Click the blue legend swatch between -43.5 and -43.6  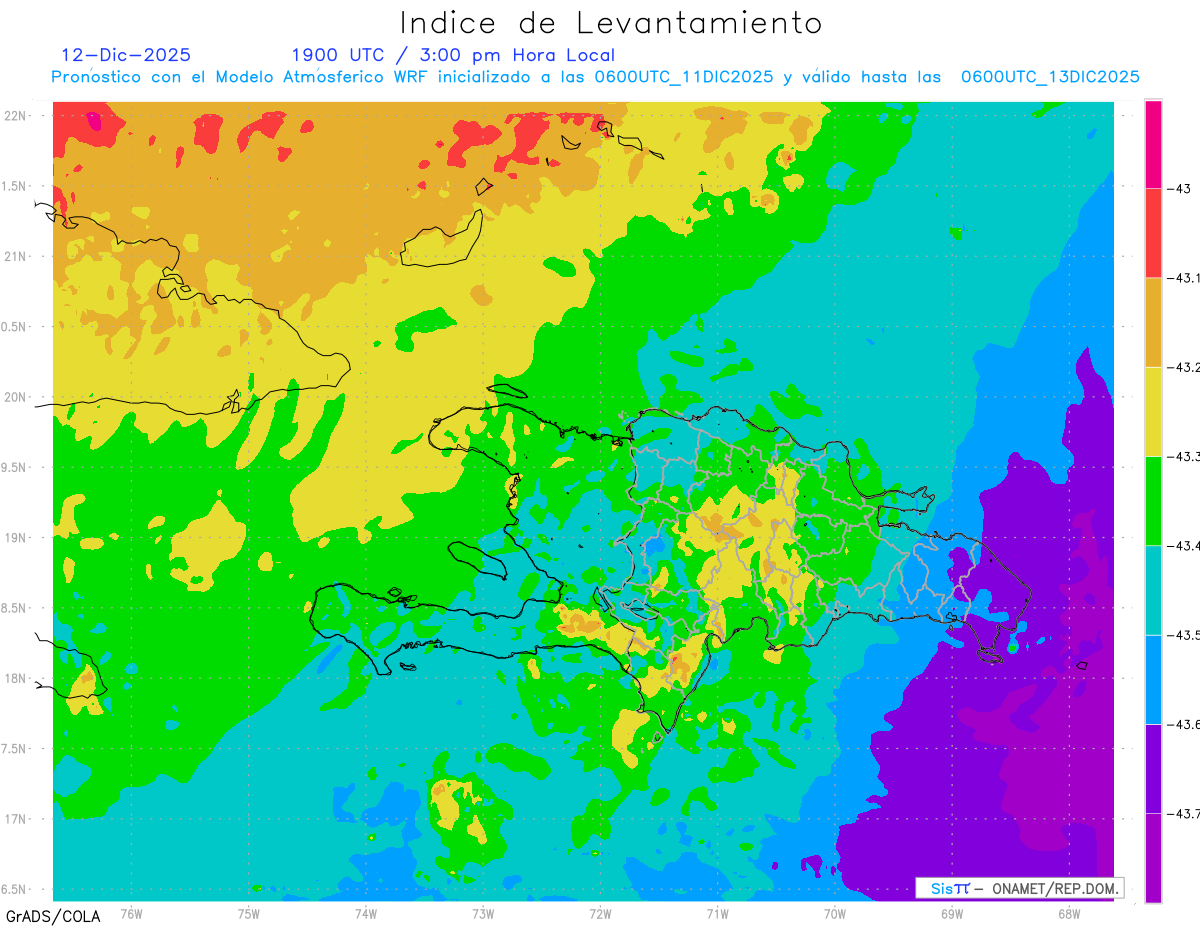(x=1153, y=679)
